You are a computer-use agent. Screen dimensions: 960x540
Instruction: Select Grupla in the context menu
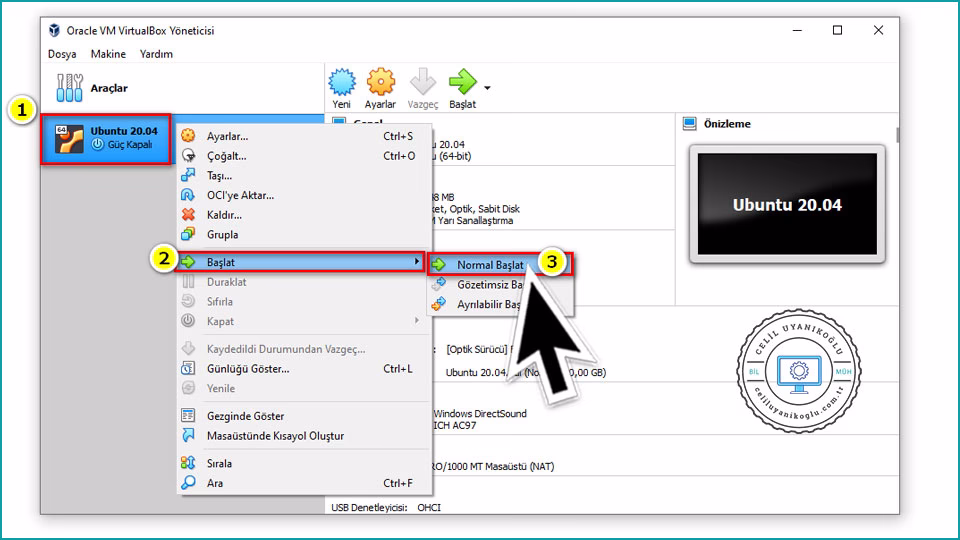pos(304,234)
